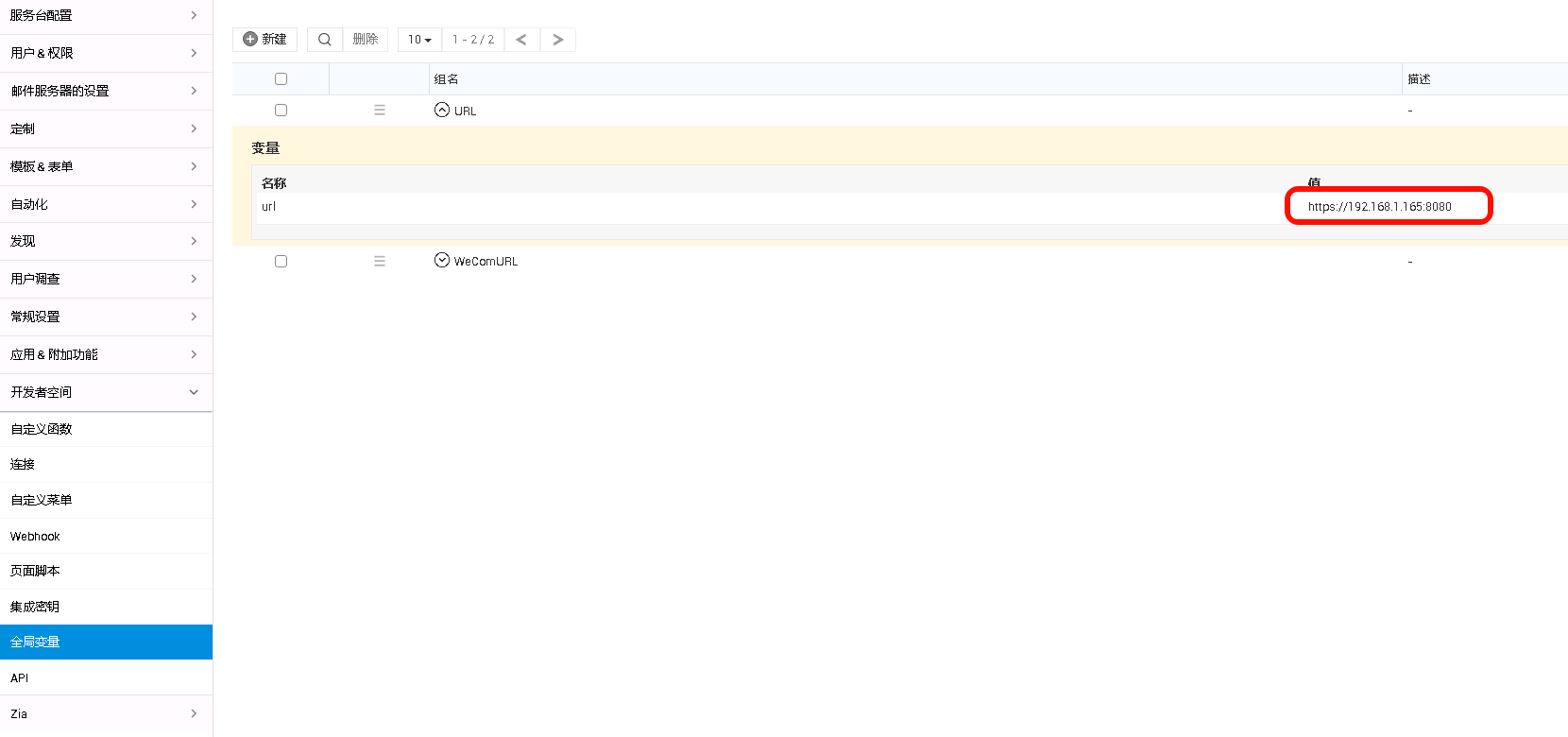Click the 删除 delete button

tap(366, 40)
